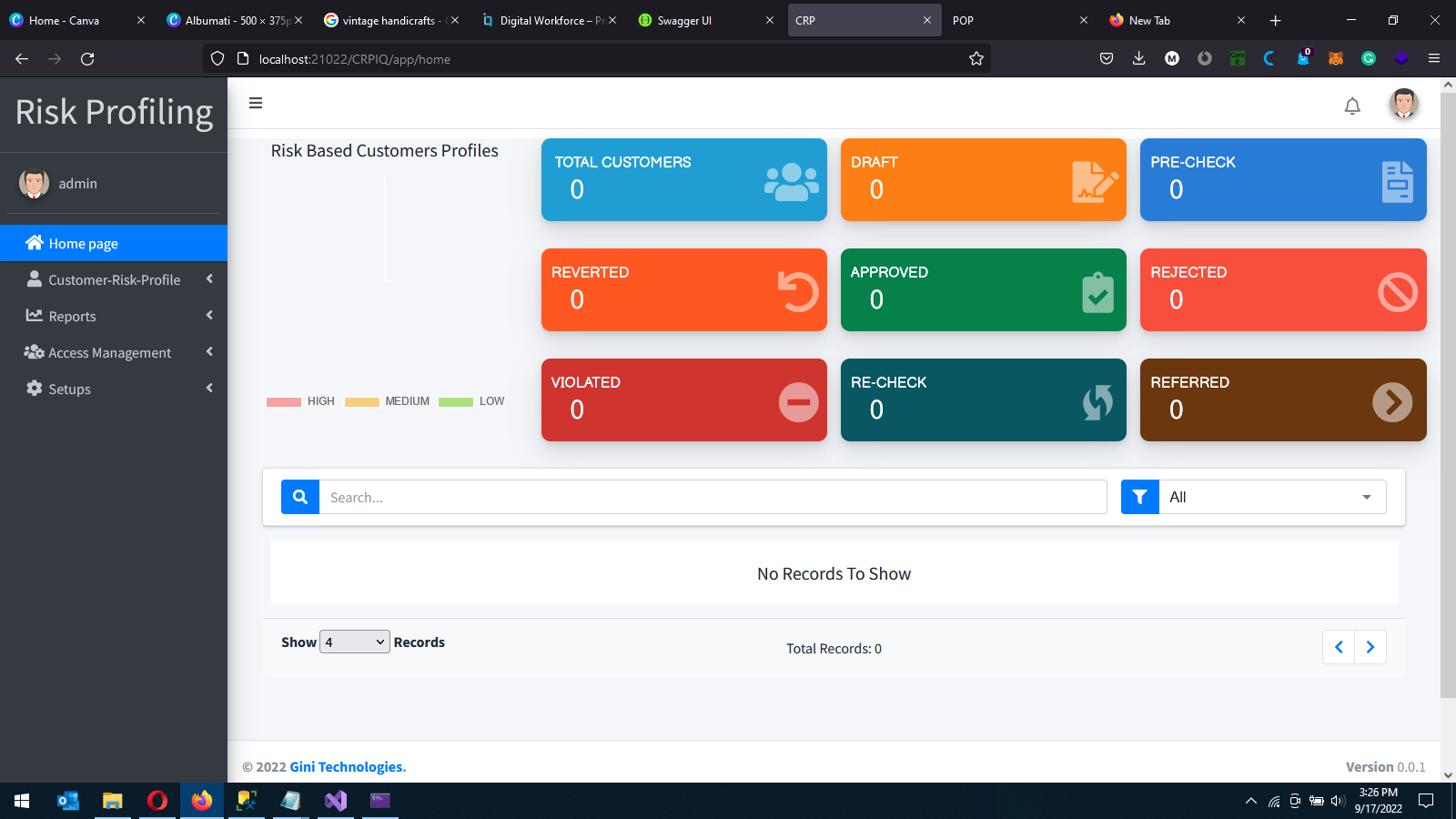
Task: Click the volume icon in system tray
Action: point(1337,801)
